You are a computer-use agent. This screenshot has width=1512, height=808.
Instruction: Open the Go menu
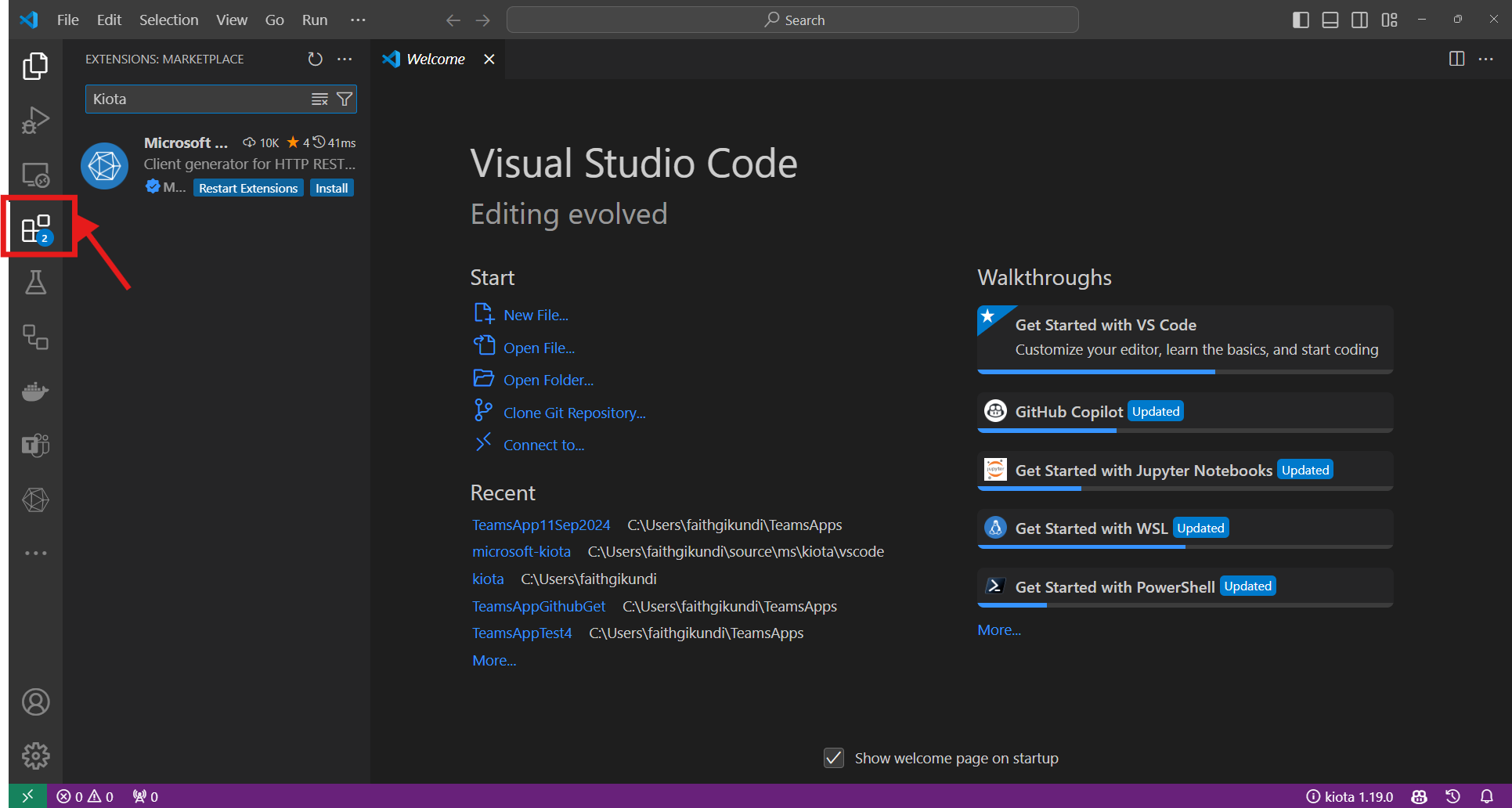point(274,20)
